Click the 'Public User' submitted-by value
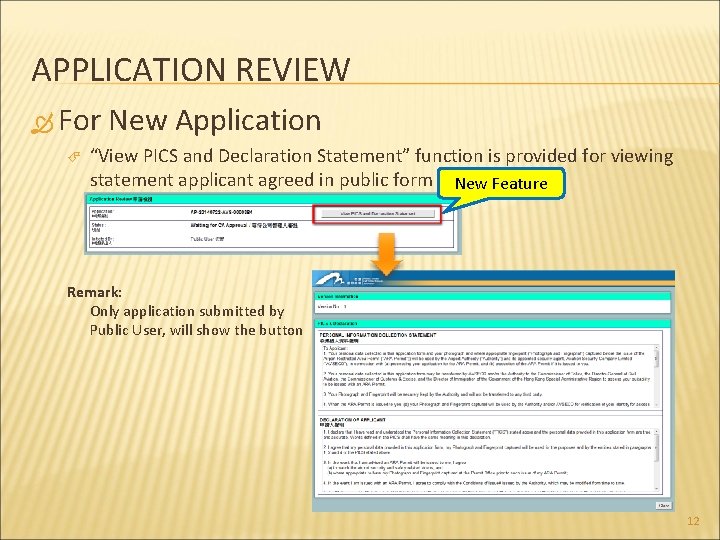This screenshot has height=540, width=720. [207, 239]
